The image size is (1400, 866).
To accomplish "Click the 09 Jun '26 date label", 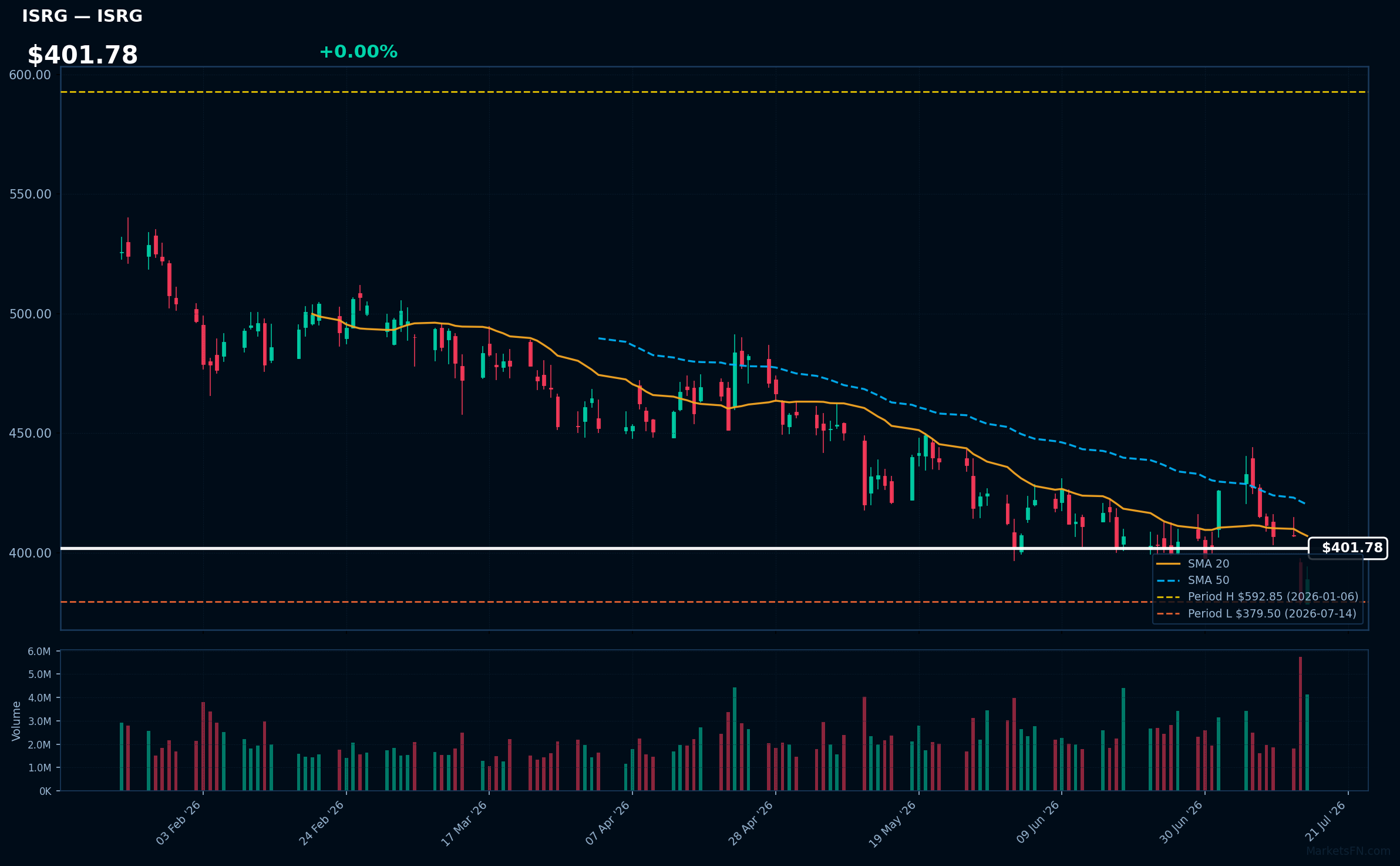I will [x=1038, y=823].
